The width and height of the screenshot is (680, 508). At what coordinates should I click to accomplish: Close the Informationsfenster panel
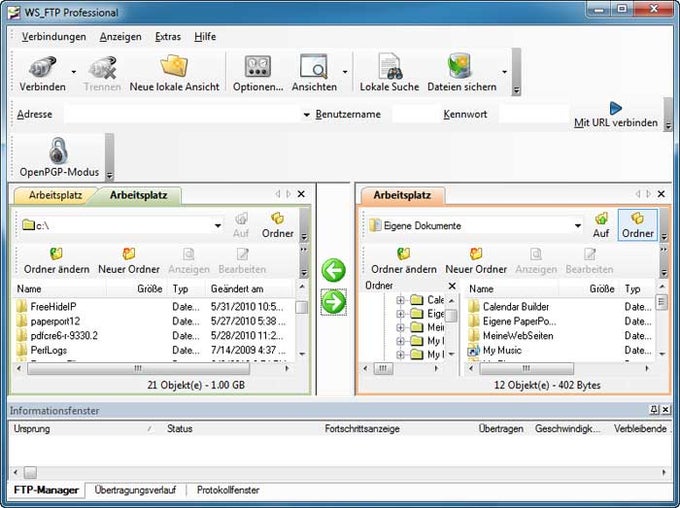(666, 410)
